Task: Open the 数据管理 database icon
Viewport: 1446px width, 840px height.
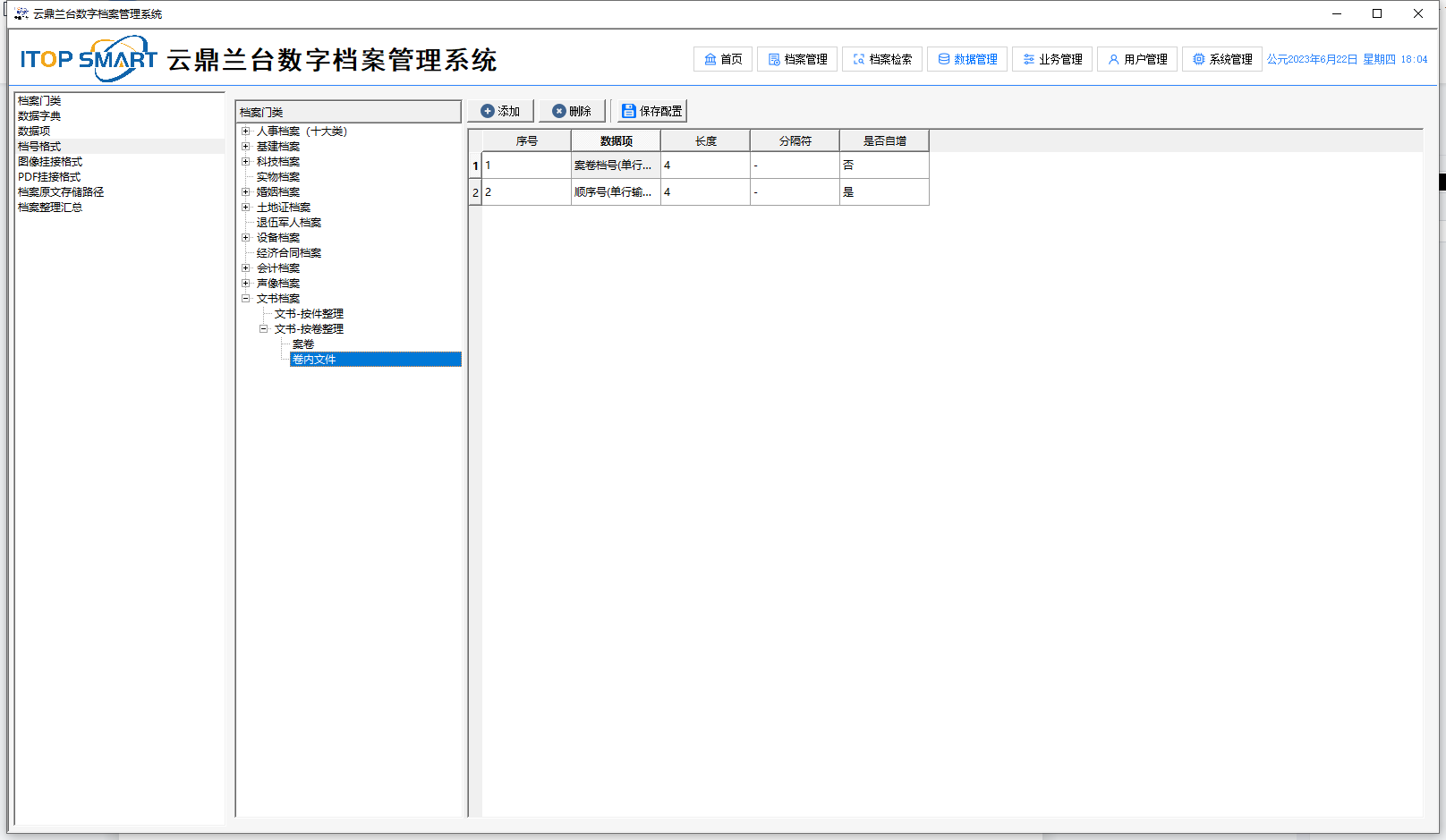Action: tap(944, 59)
